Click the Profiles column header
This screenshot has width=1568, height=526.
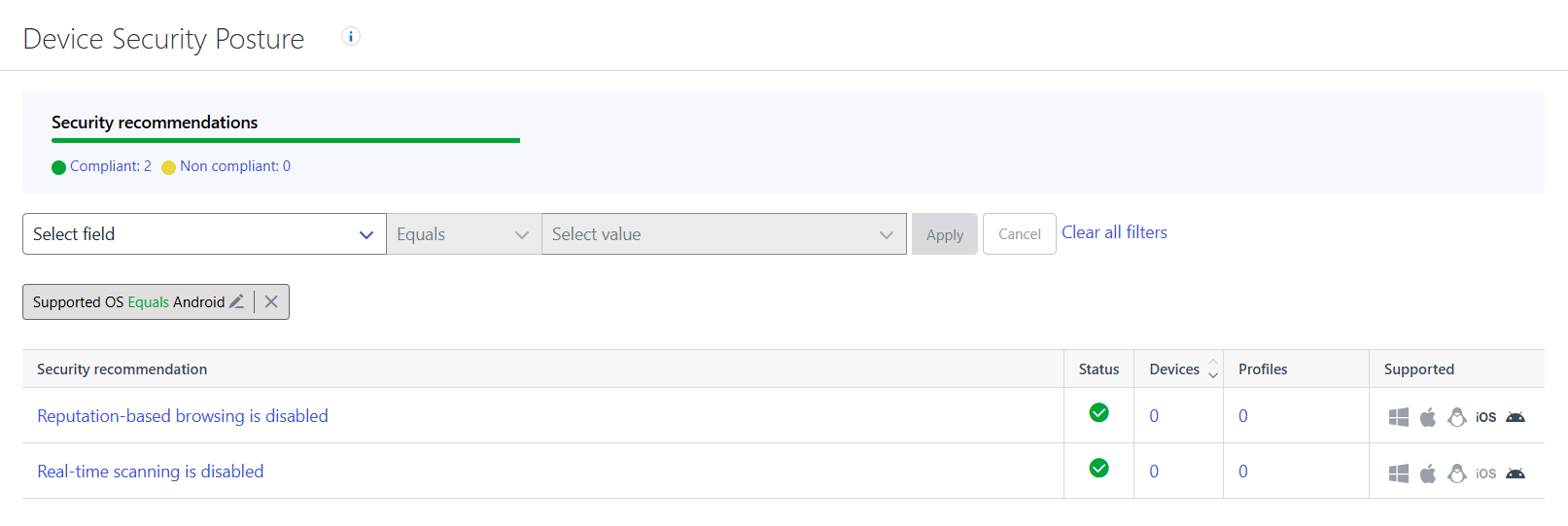click(1263, 369)
